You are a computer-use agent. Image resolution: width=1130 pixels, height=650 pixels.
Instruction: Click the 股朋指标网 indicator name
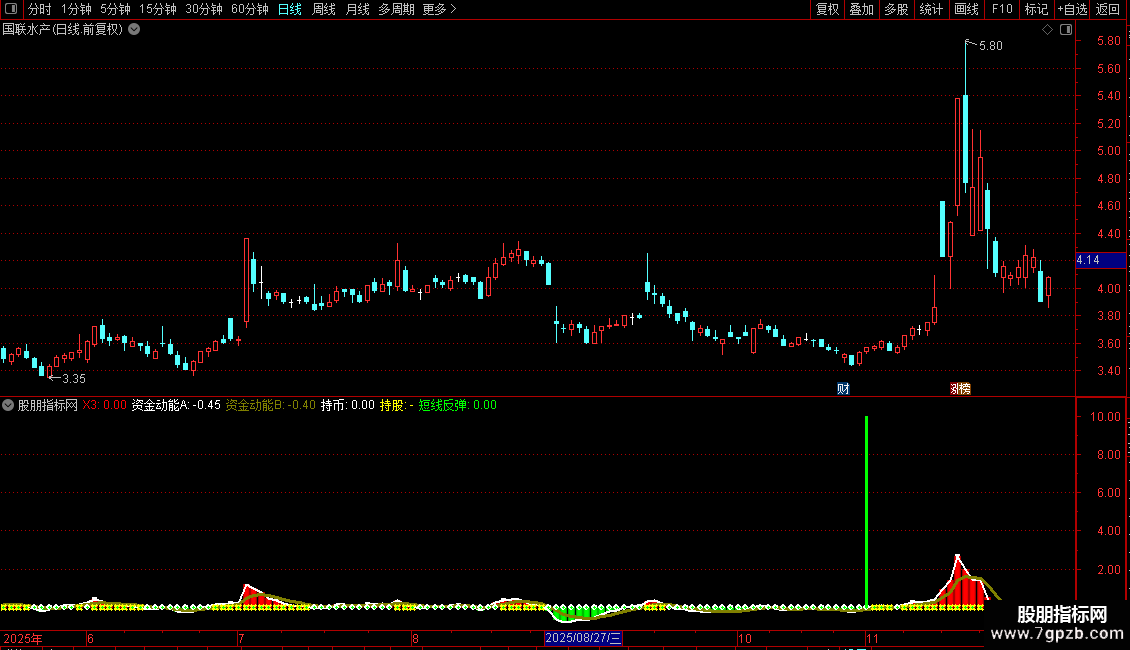point(48,405)
